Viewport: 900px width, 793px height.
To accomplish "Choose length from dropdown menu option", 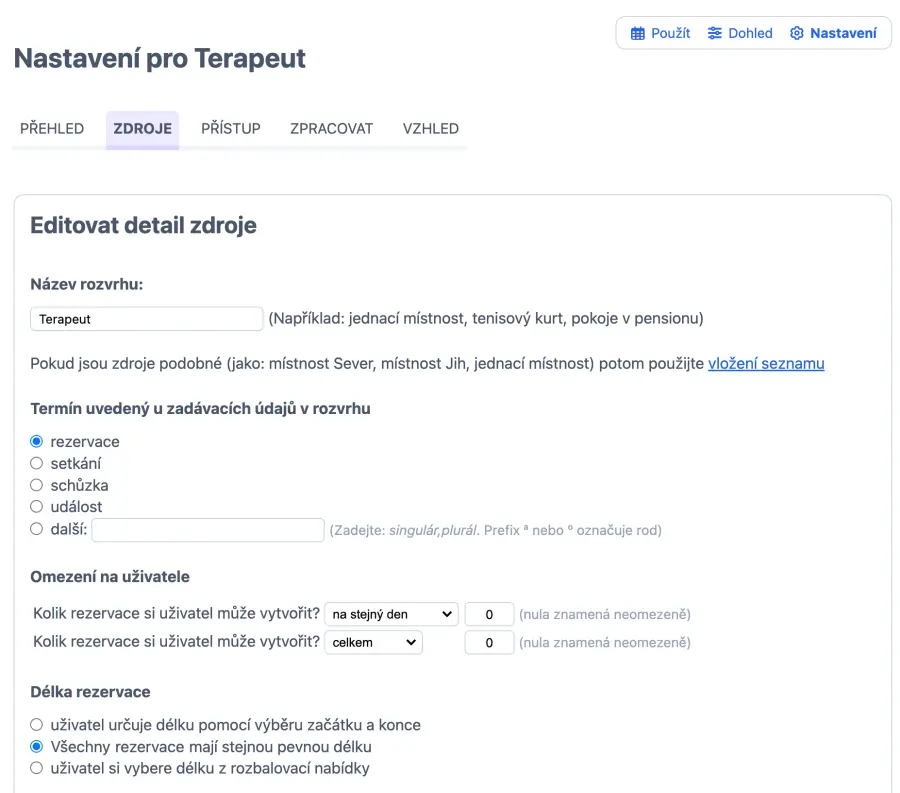I will click(37, 768).
